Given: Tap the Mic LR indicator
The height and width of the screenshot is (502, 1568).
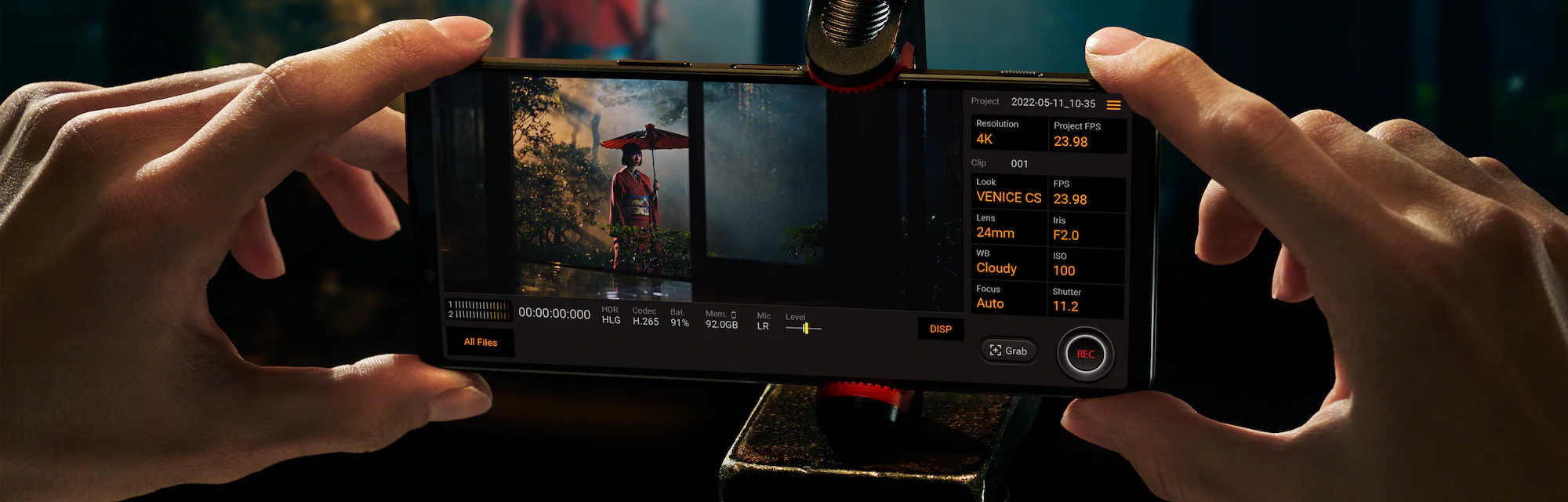Looking at the screenshot, I should click(763, 322).
